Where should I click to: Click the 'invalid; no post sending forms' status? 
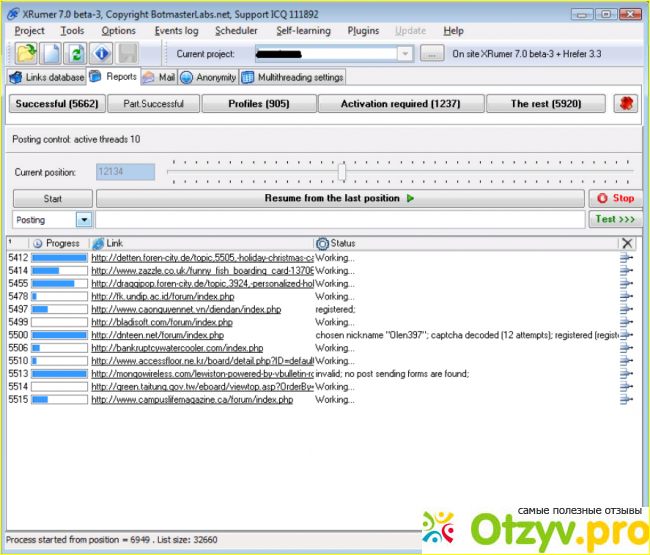click(x=392, y=373)
